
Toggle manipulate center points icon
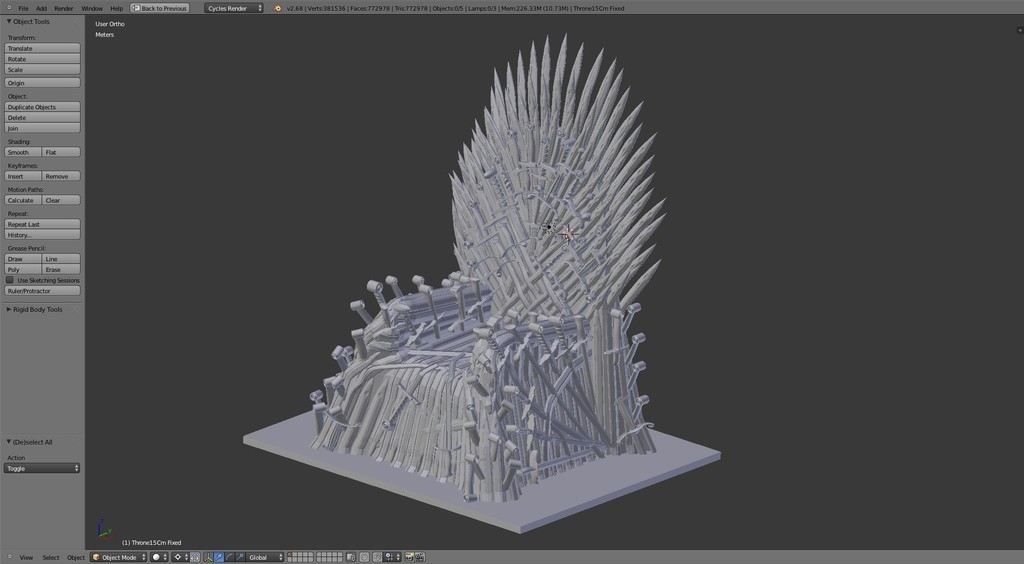[x=195, y=557]
